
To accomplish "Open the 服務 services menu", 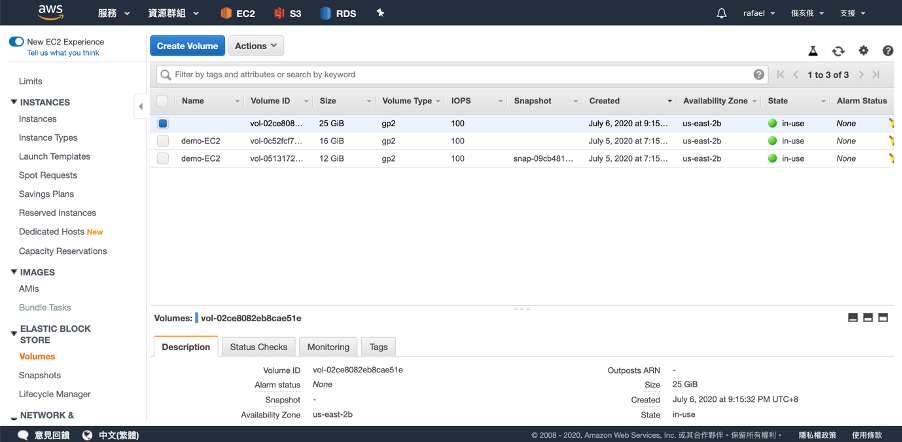I will coord(114,13).
